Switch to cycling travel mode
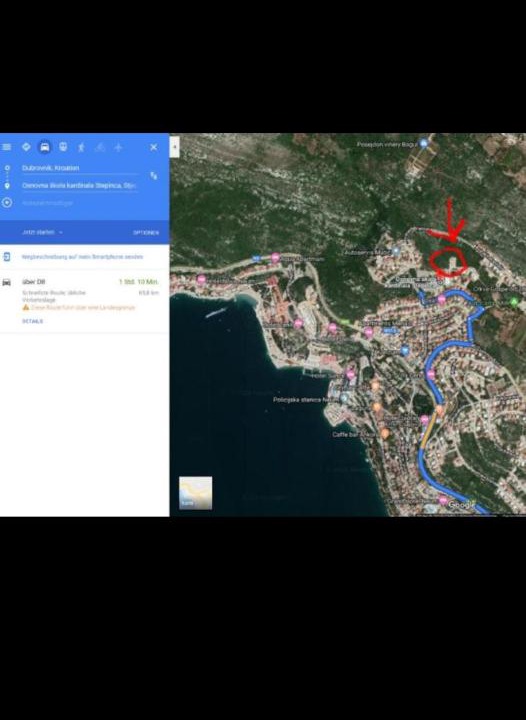 pos(100,147)
